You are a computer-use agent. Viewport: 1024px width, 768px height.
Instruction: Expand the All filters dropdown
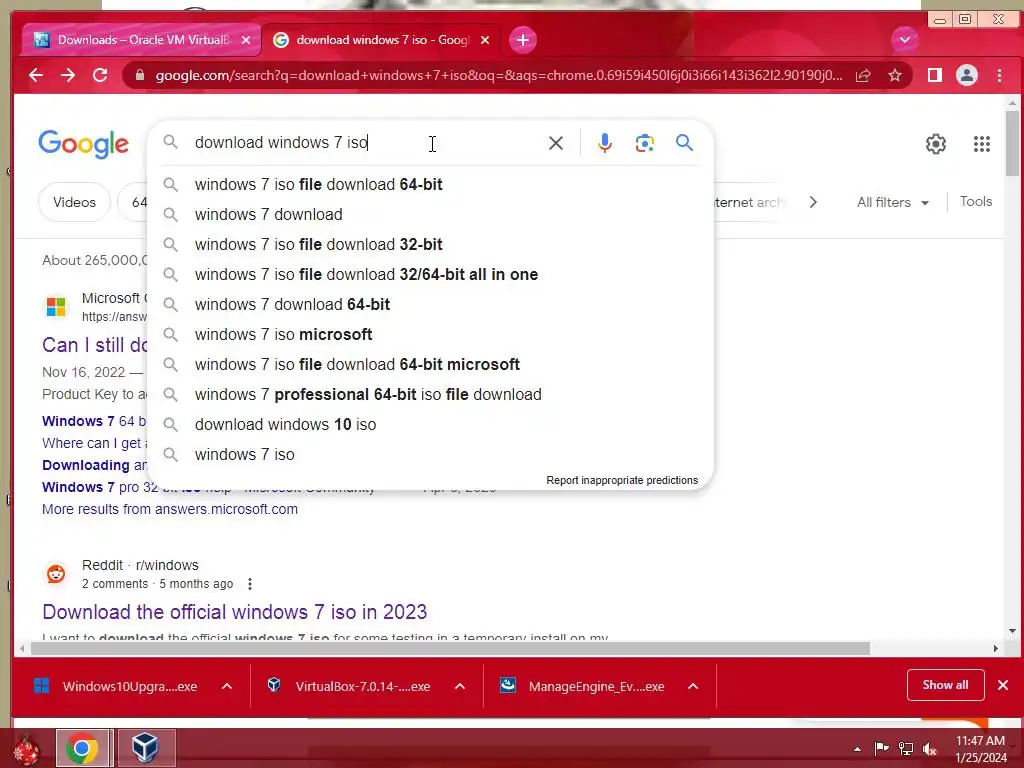click(892, 202)
